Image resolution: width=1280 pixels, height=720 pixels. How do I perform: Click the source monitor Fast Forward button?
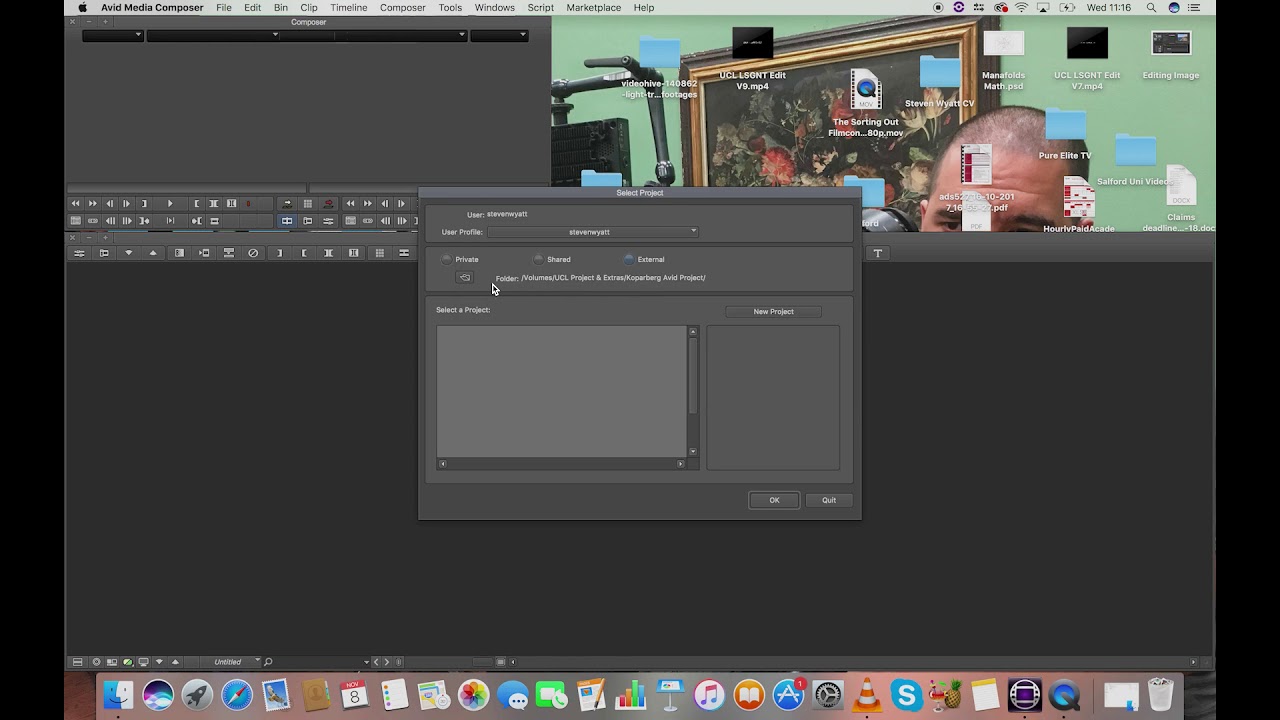click(93, 204)
